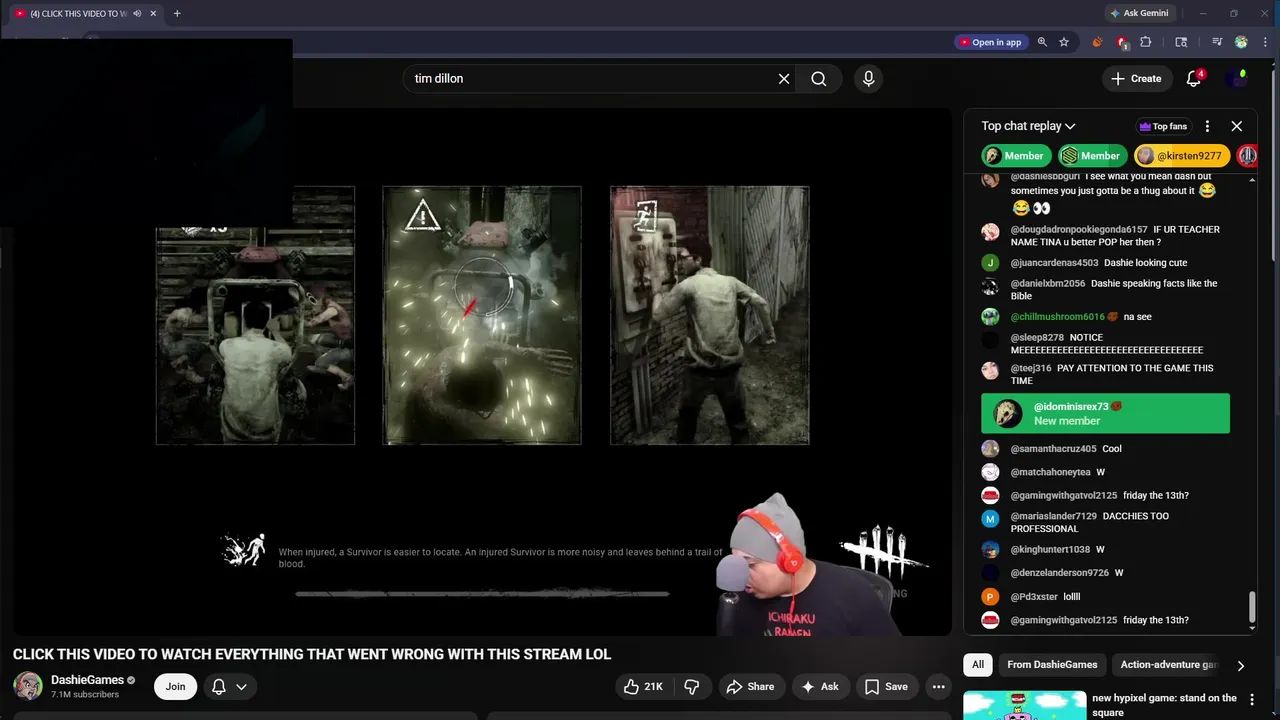Open the notification bell dropdown beside Join
This screenshot has height=720, width=1280.
(229, 686)
